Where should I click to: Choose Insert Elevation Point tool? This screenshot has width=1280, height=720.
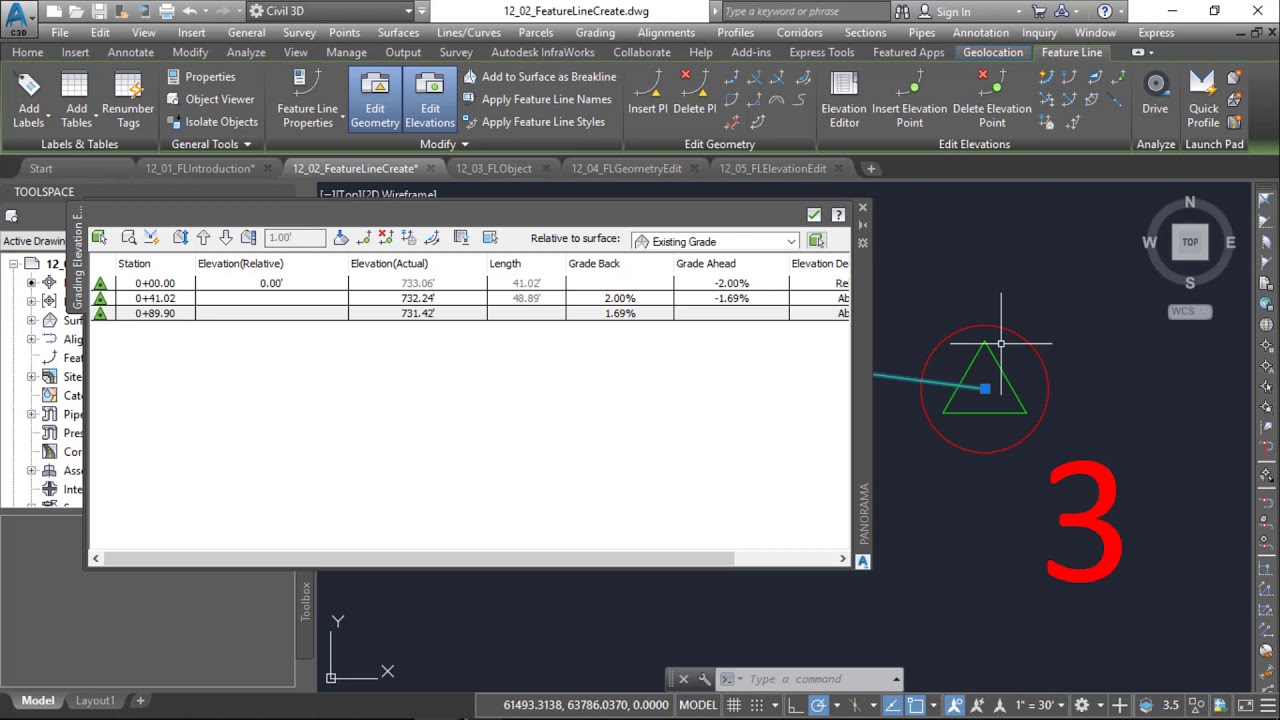click(909, 100)
